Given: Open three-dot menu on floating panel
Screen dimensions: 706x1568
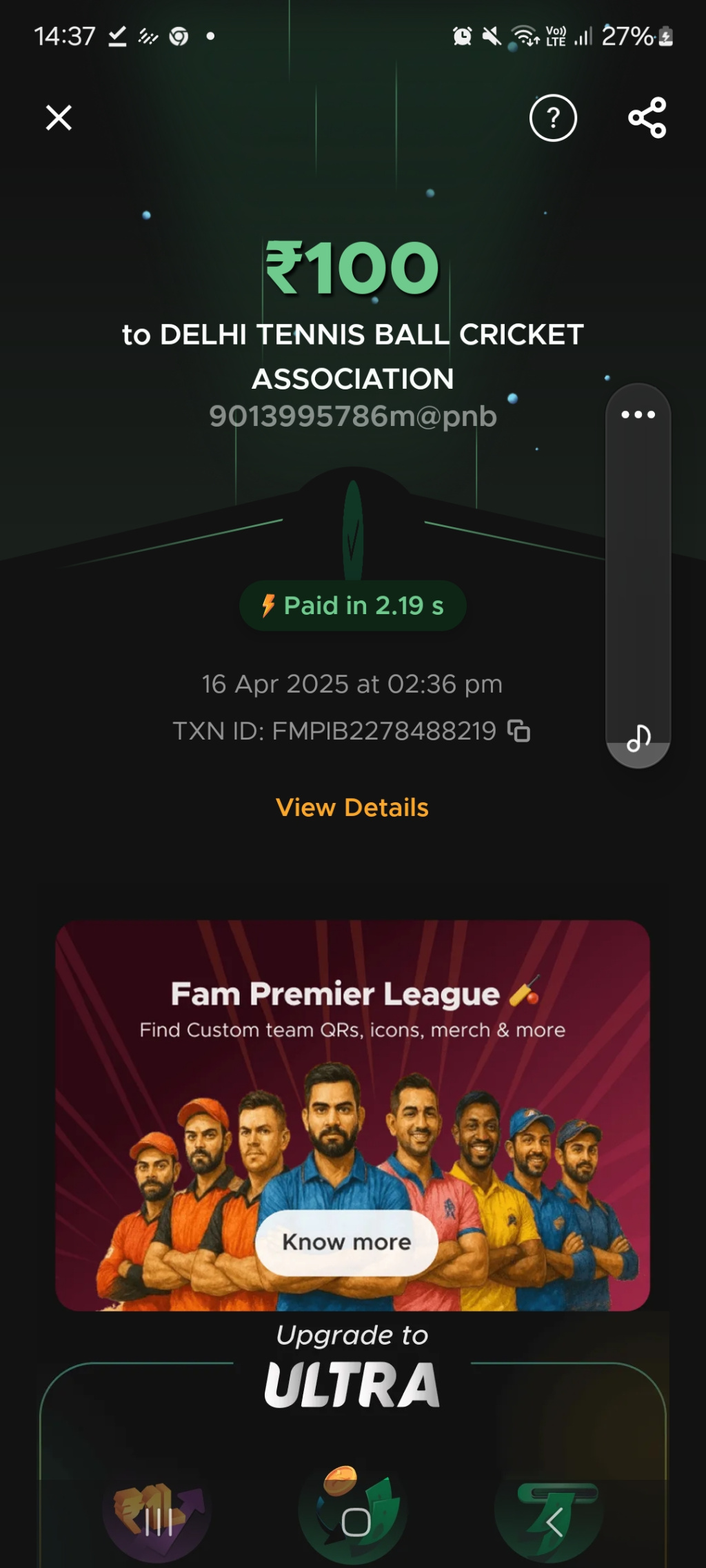Looking at the screenshot, I should pos(638,415).
